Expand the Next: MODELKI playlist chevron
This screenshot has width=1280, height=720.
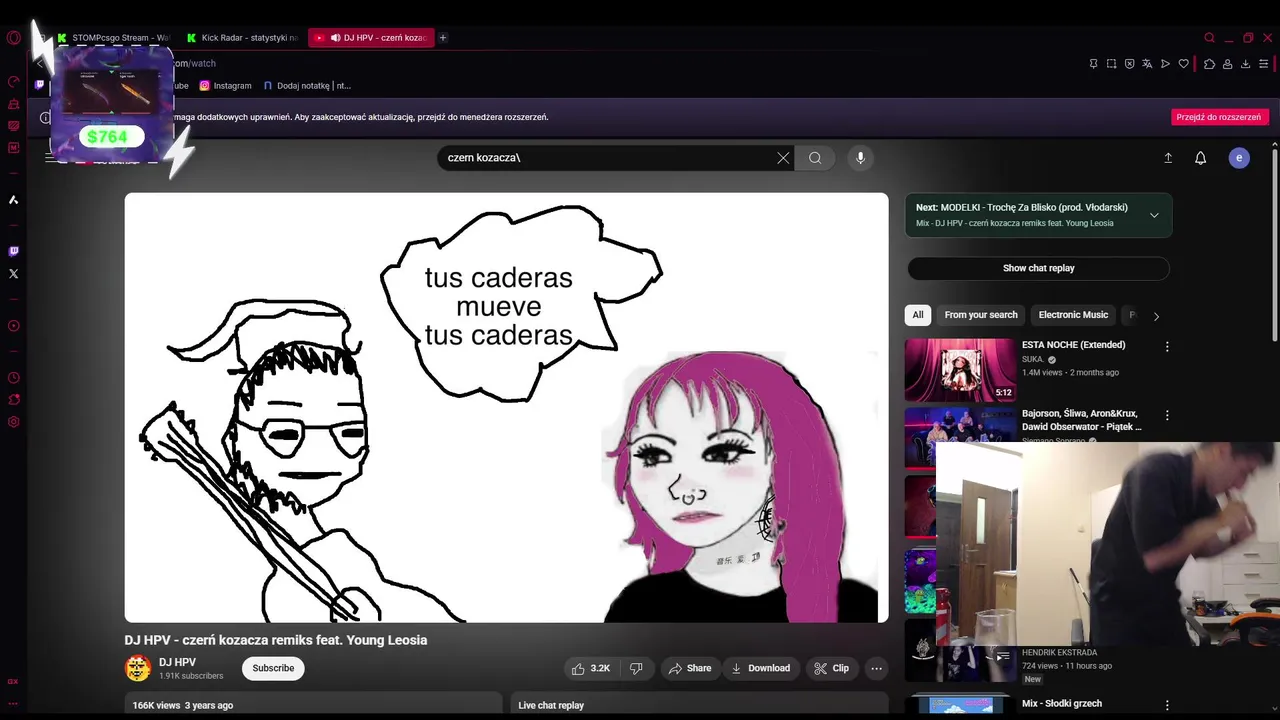(x=1154, y=215)
